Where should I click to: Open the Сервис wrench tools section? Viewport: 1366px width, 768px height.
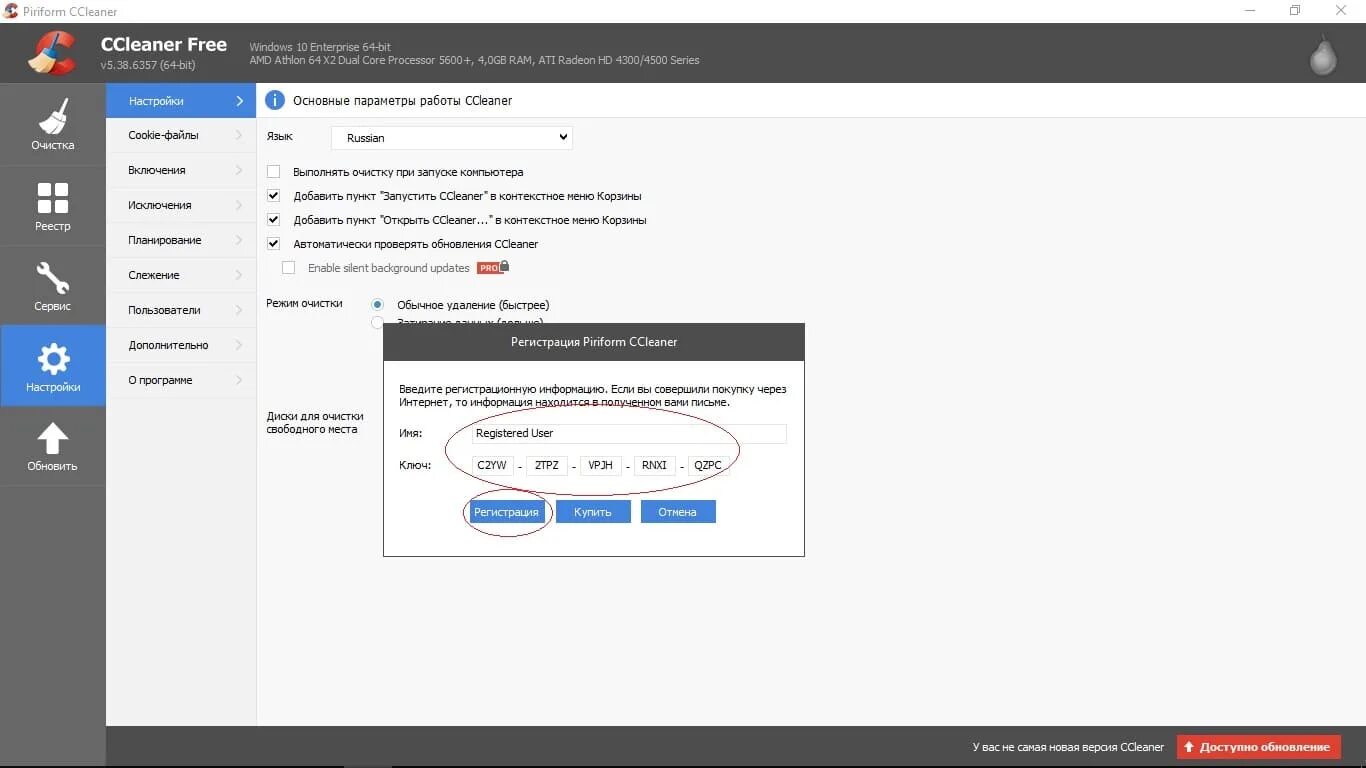(52, 286)
